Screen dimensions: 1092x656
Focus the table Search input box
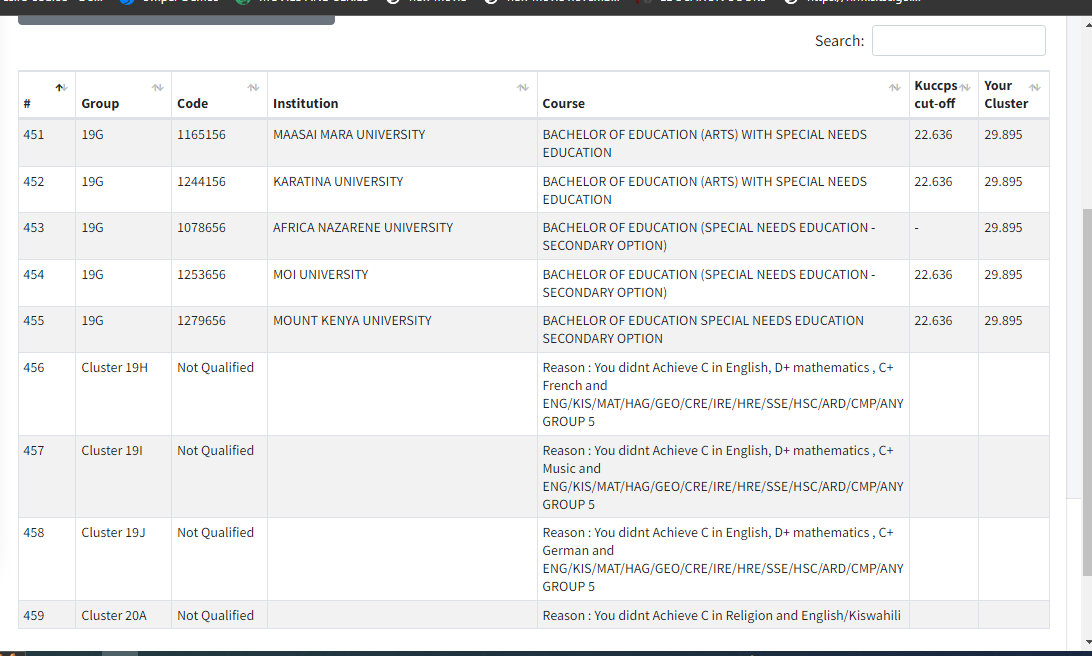tap(958, 41)
